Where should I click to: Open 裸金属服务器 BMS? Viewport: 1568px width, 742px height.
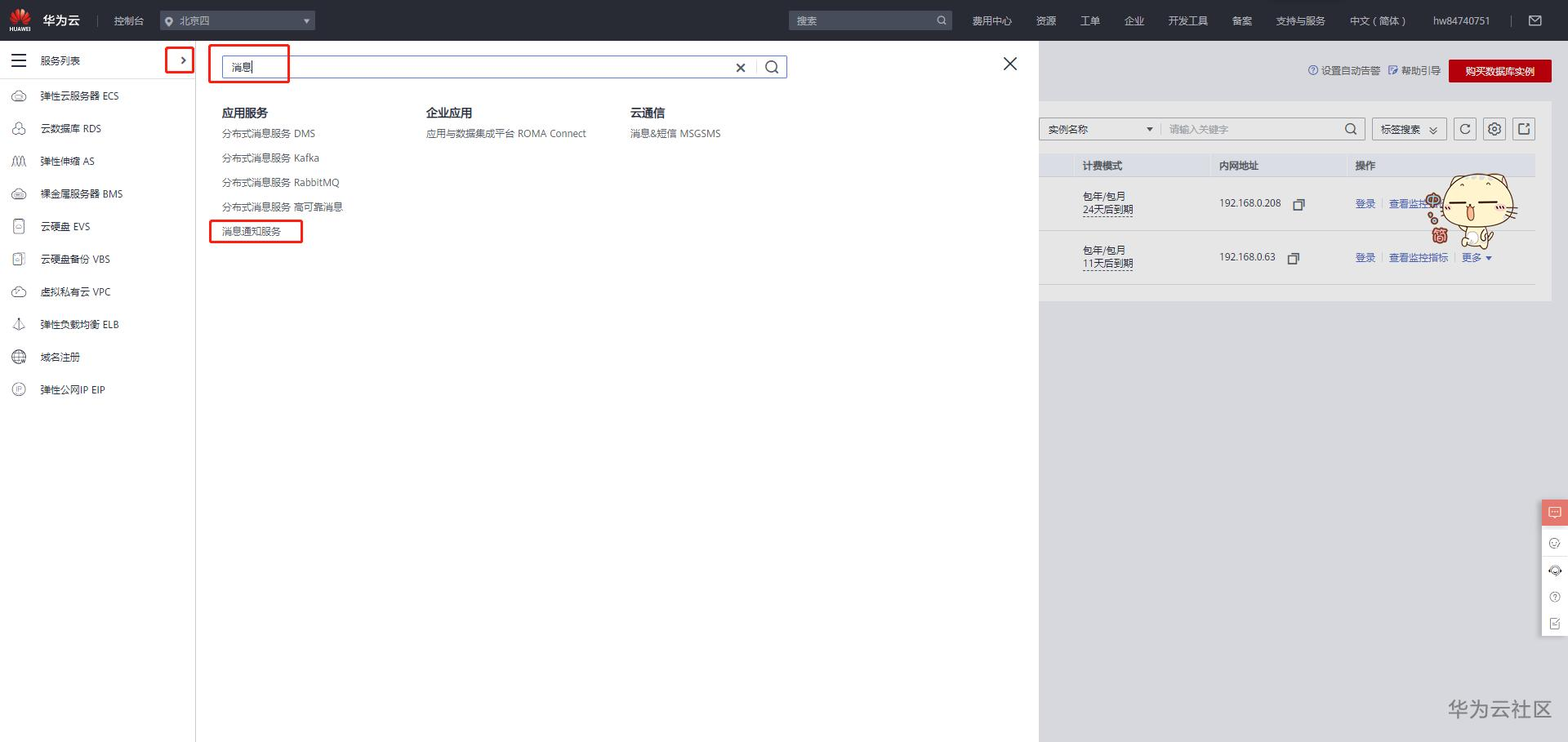82,194
